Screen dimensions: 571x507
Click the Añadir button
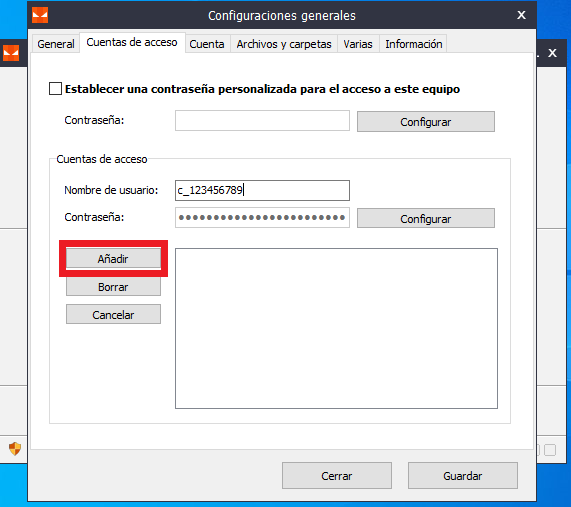point(113,259)
